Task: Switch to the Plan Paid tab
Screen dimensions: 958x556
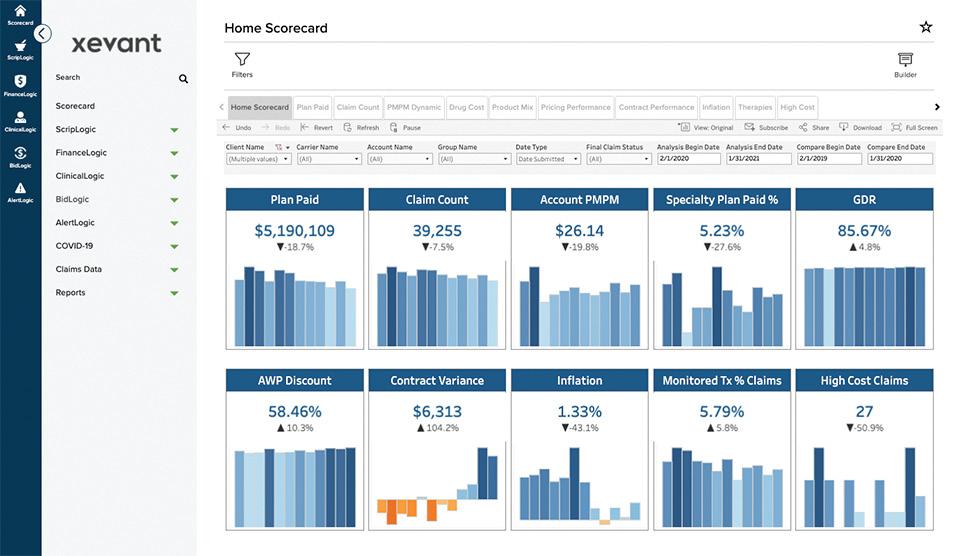Action: pyautogui.click(x=312, y=107)
